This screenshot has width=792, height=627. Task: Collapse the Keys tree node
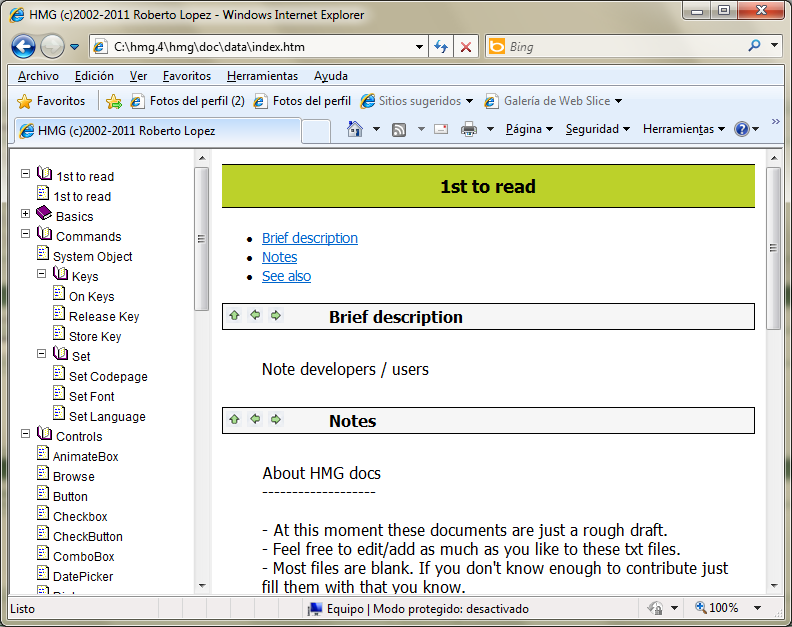click(x=41, y=273)
